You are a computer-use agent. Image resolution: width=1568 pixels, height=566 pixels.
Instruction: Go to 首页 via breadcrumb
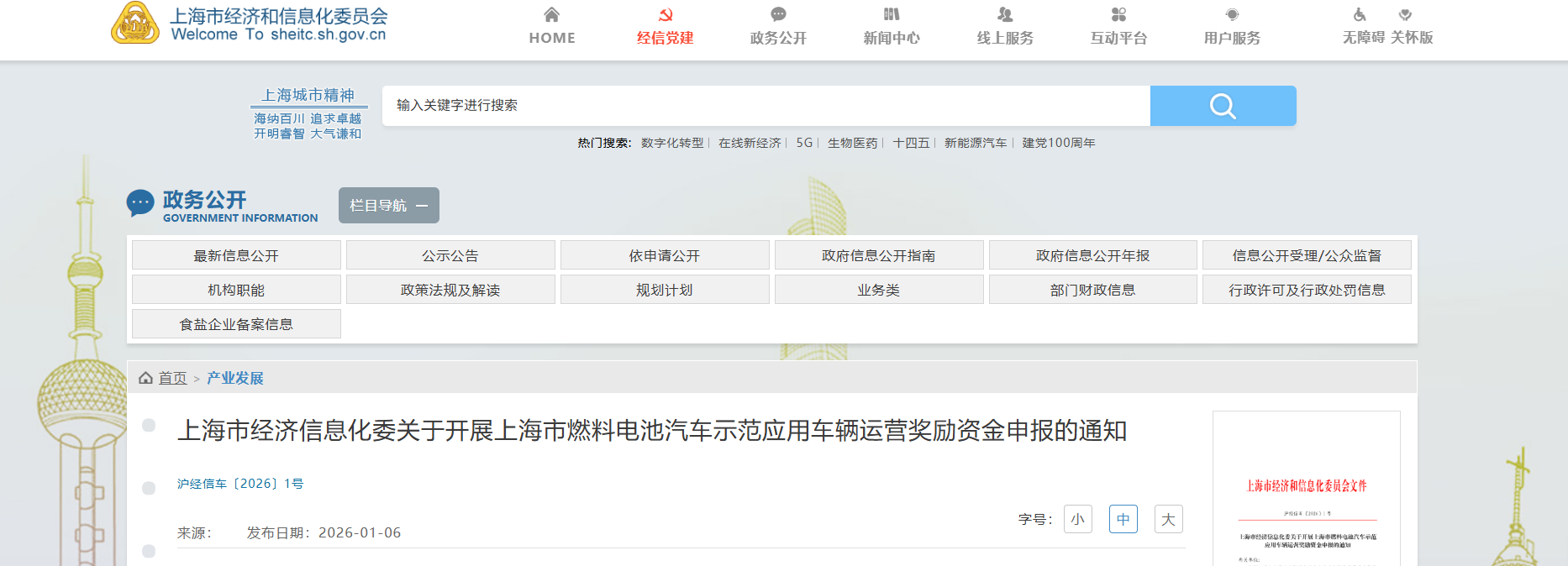[172, 378]
